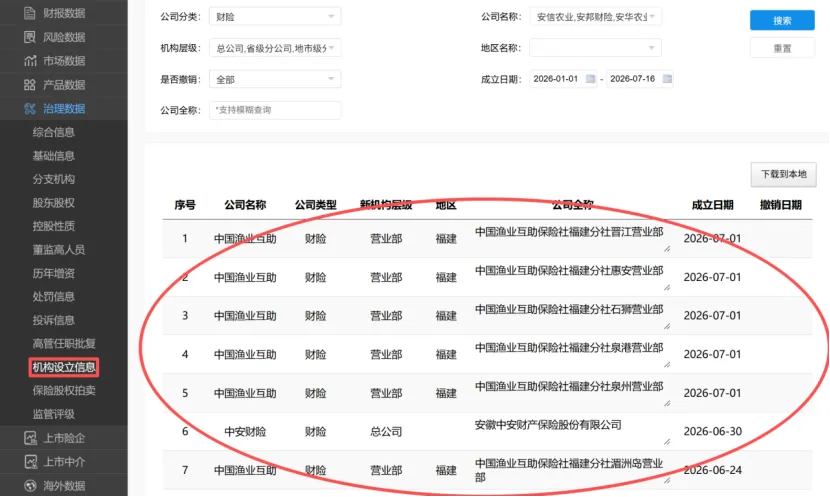Viewport: 830px width, 497px height.
Task: Open 海外数据 menu section
Action: pyautogui.click(x=64, y=485)
